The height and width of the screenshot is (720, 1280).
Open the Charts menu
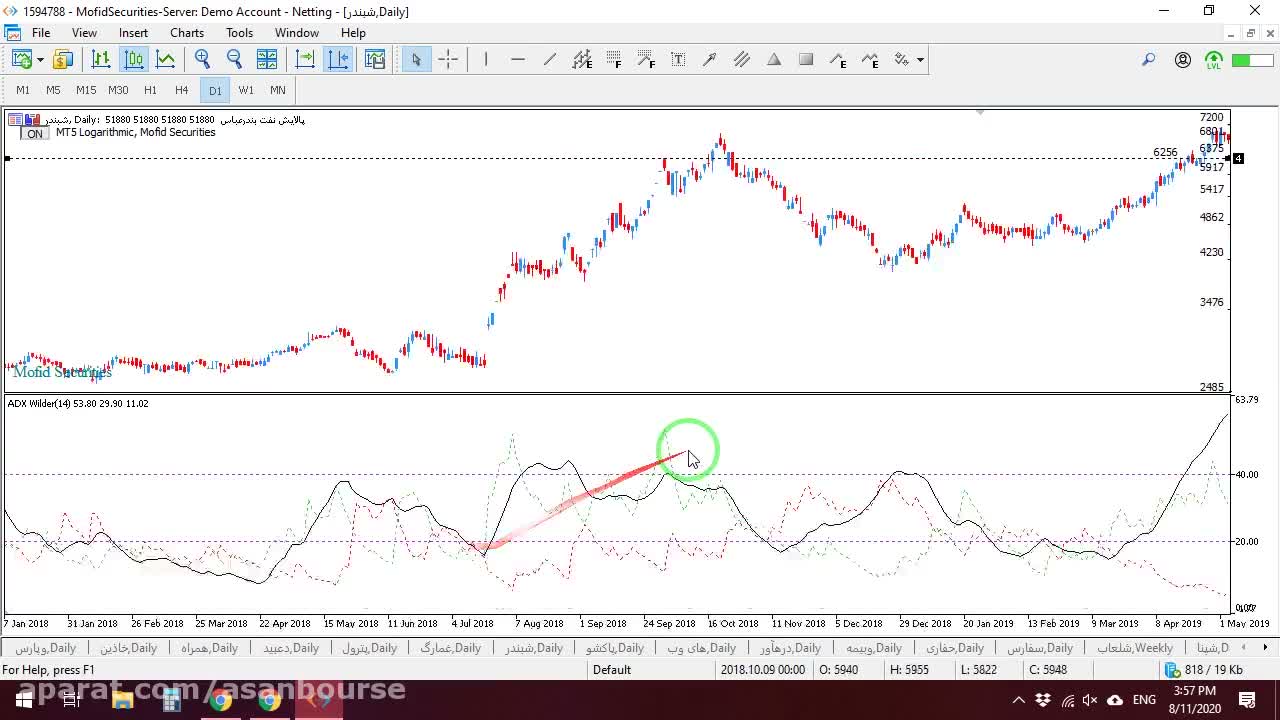point(187,33)
